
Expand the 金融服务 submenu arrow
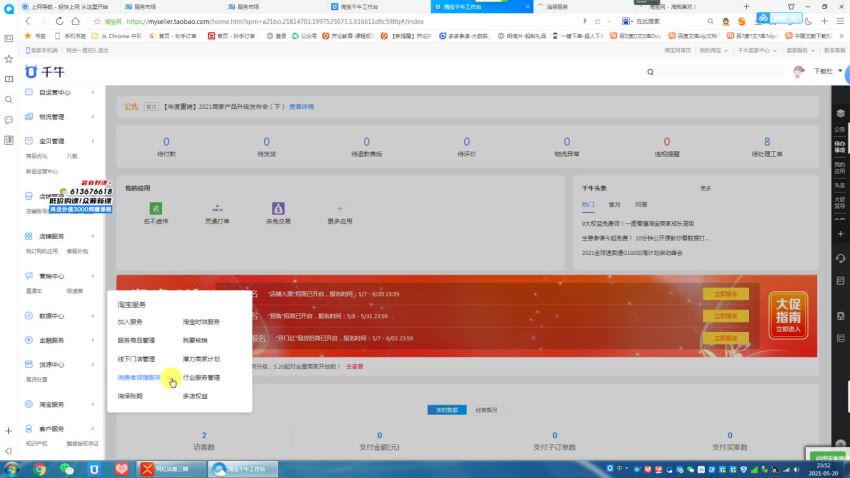coord(93,340)
